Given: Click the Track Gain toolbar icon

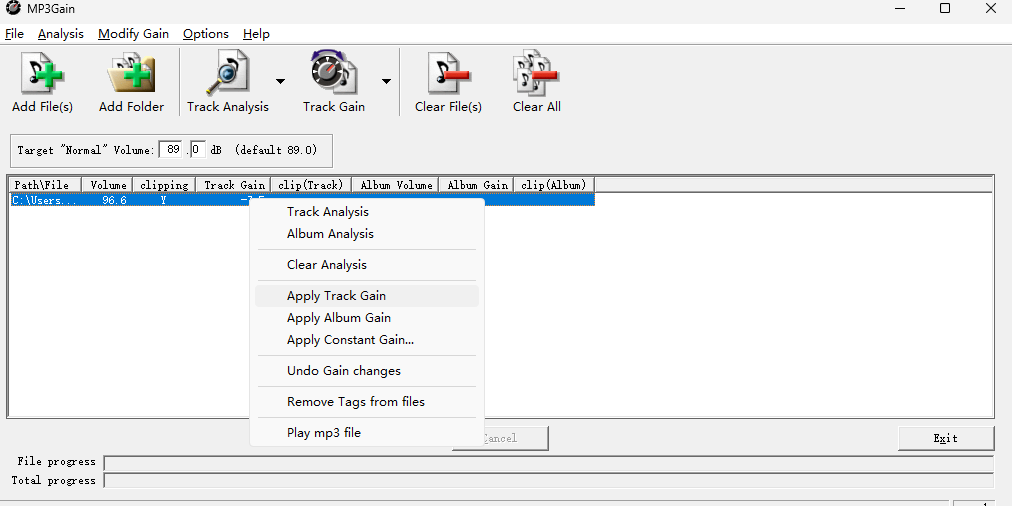Looking at the screenshot, I should coord(334,82).
